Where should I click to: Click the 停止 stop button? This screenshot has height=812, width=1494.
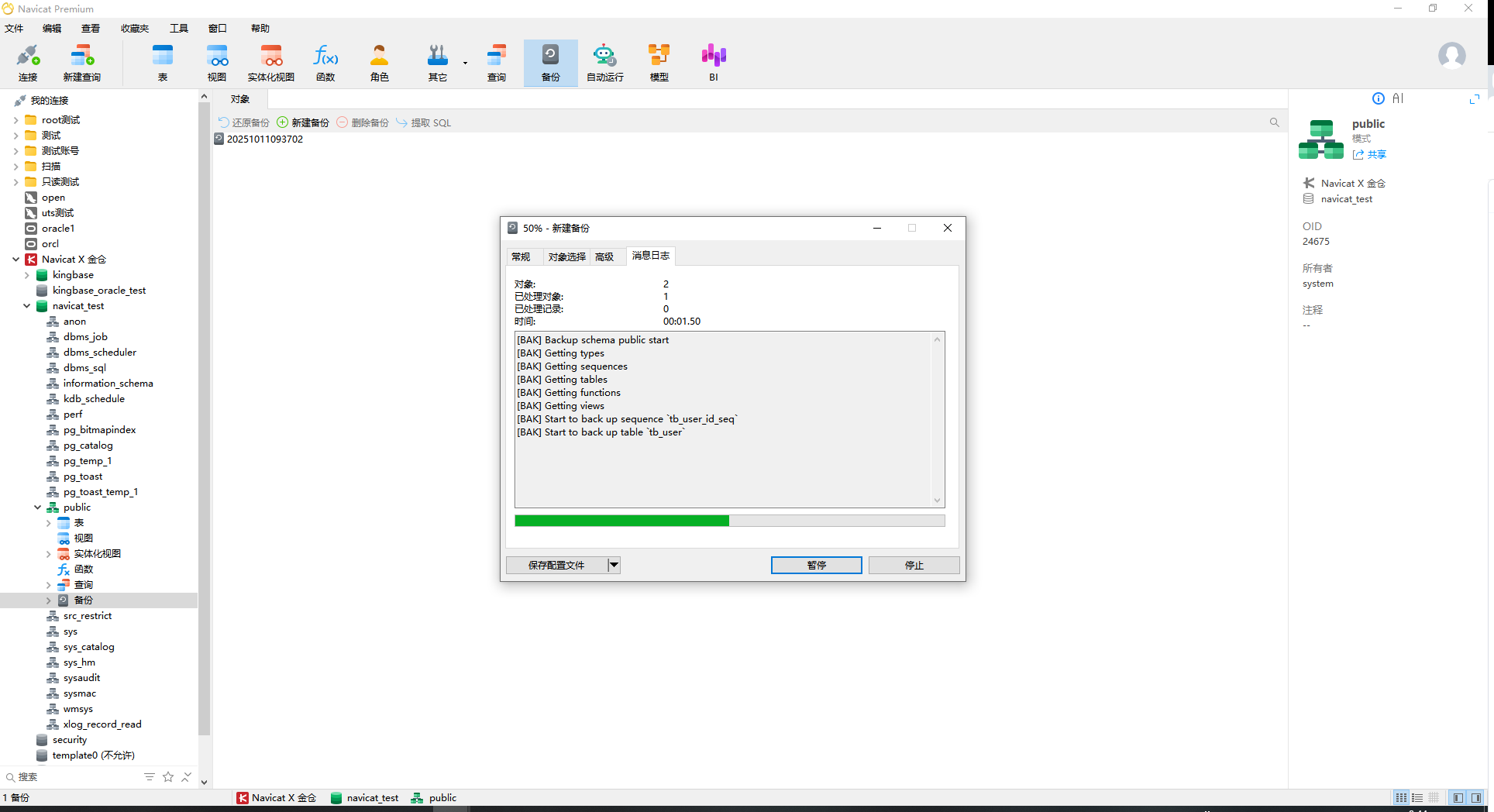point(914,565)
